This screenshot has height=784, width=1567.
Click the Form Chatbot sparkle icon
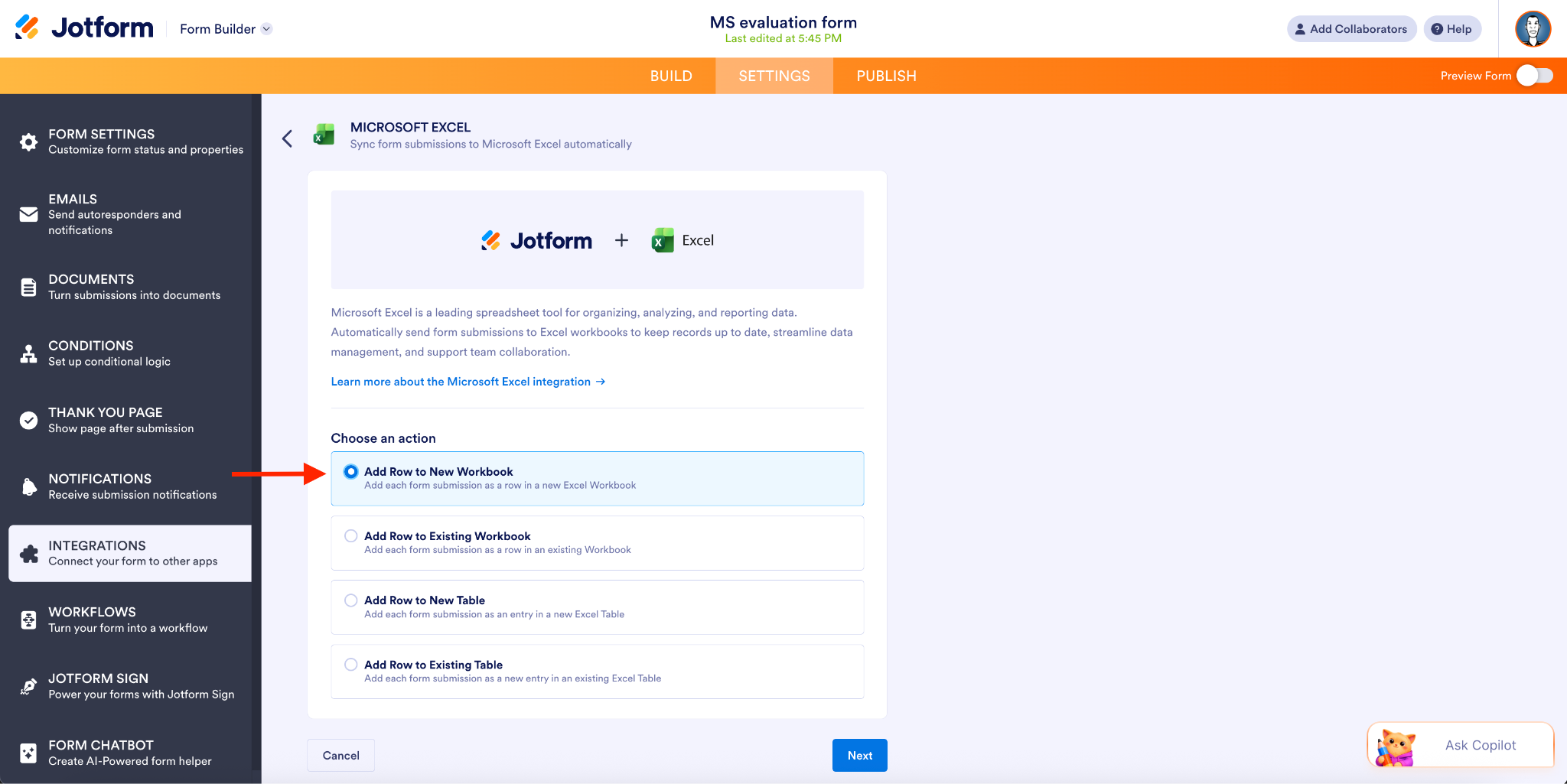(x=28, y=753)
